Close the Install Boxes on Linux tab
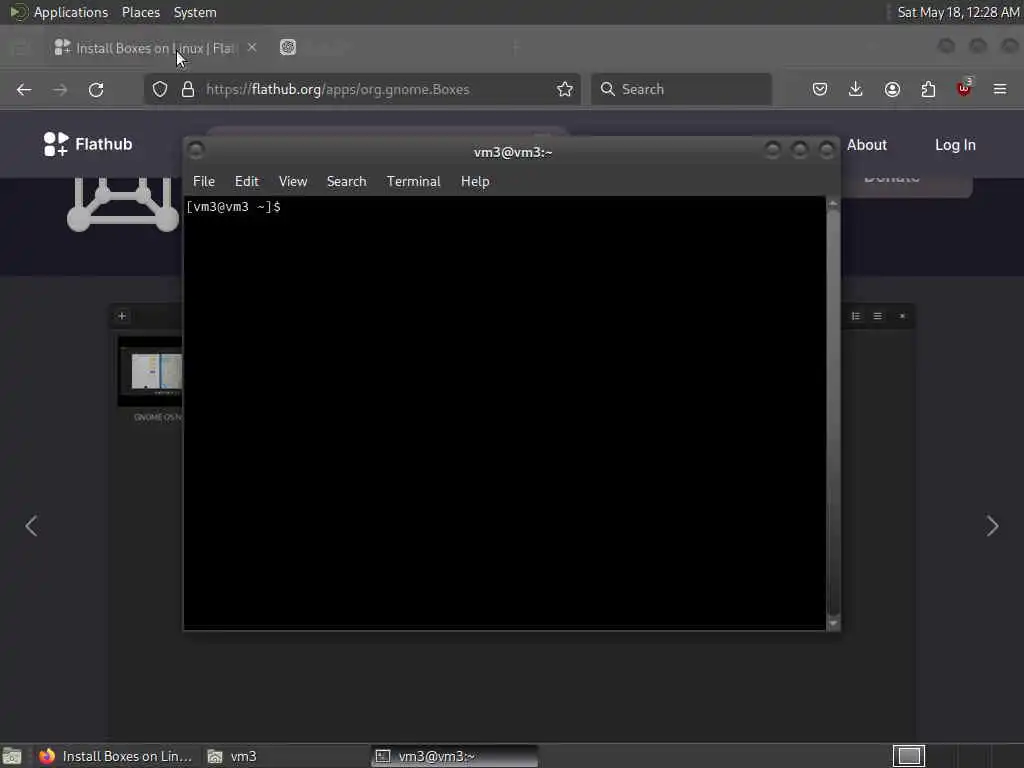Screen dimensions: 1024x768 click(252, 48)
